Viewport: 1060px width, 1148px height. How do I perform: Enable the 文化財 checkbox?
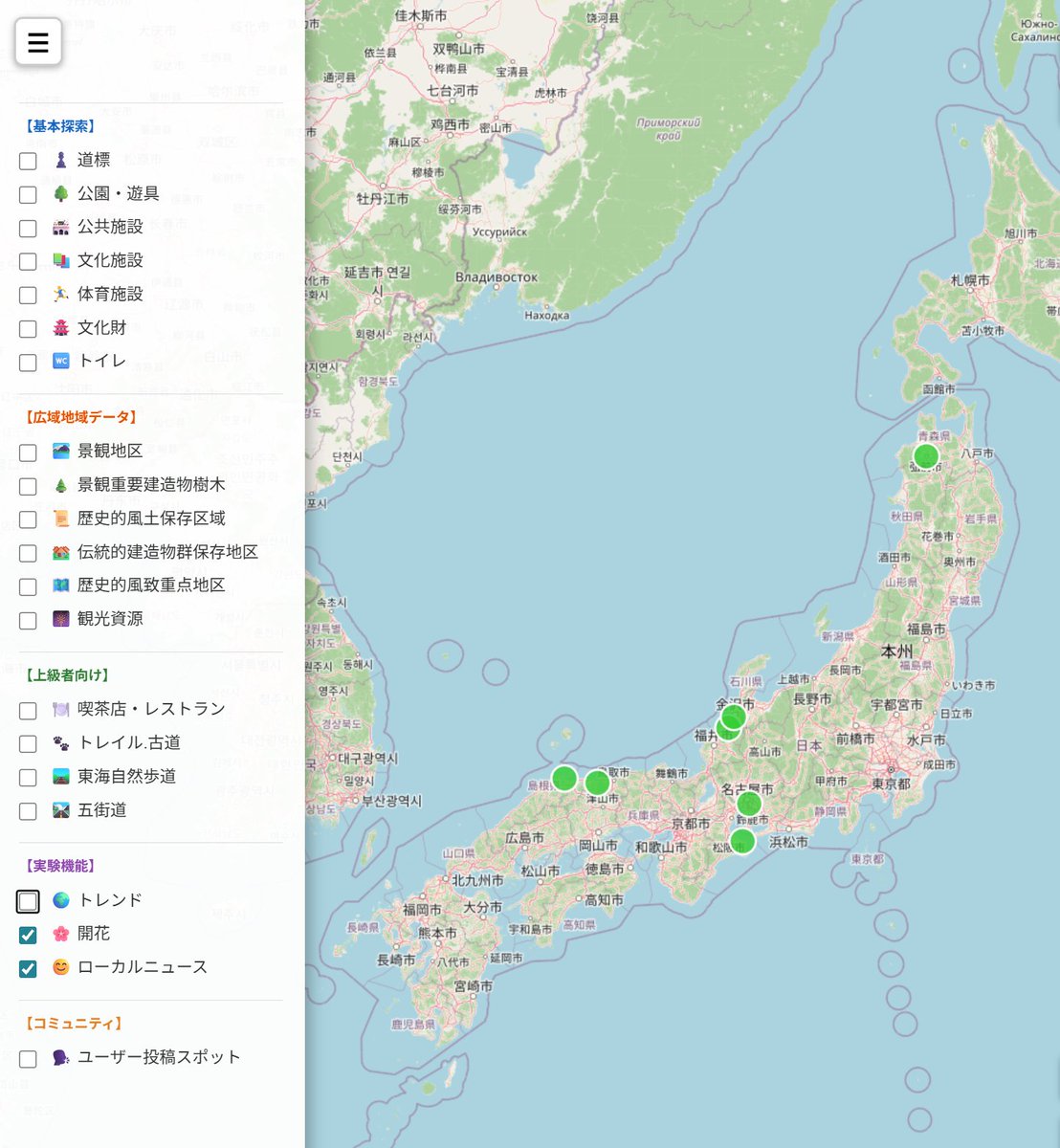[28, 328]
